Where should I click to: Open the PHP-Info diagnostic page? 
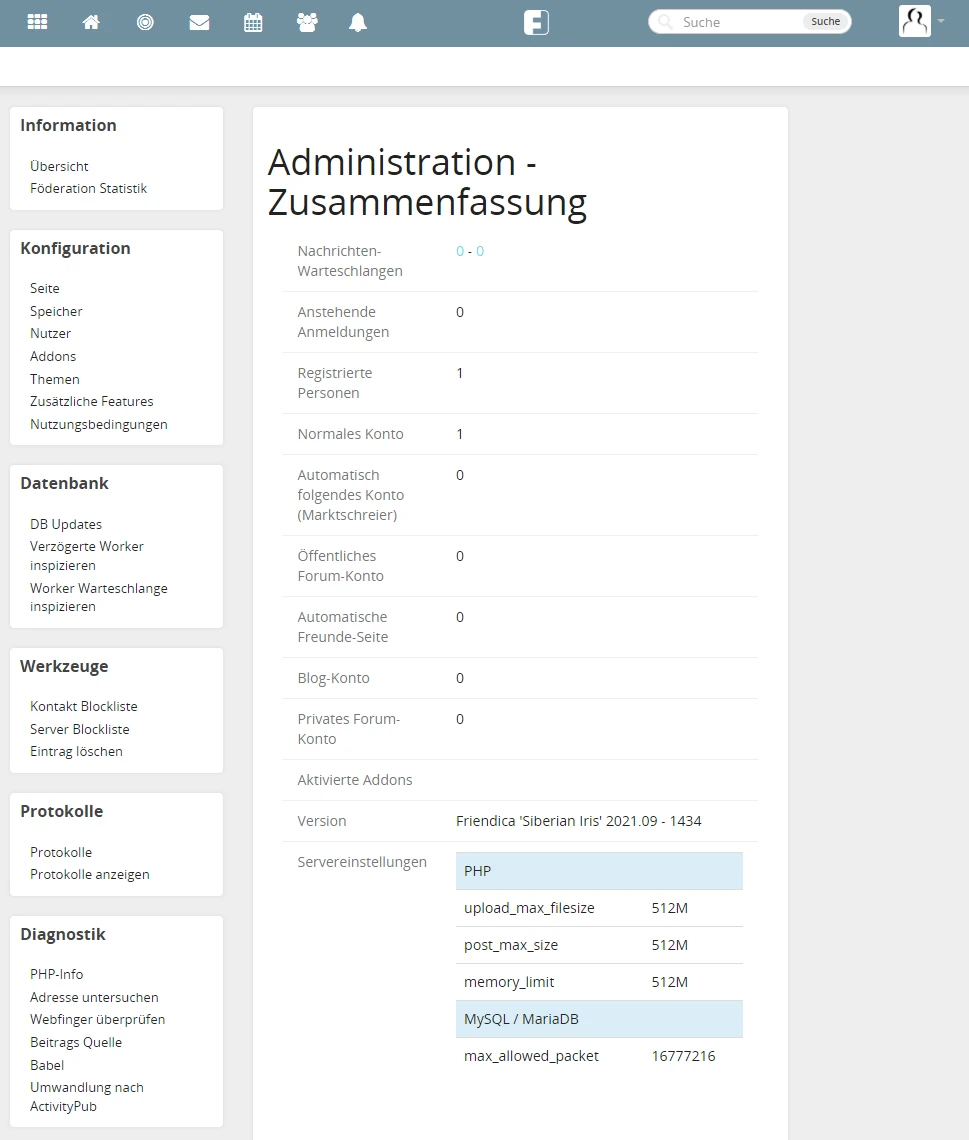click(57, 974)
